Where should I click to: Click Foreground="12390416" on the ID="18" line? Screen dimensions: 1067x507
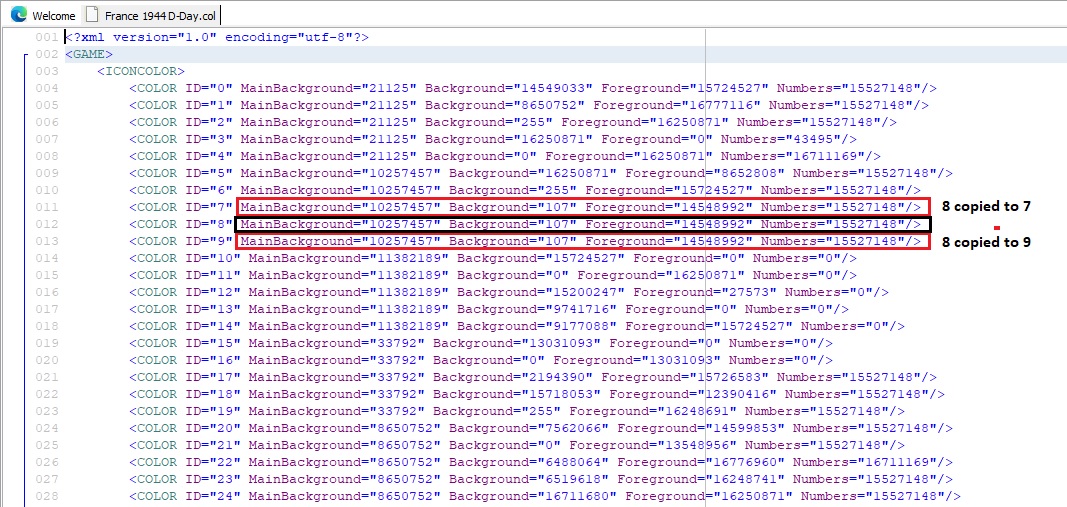point(694,394)
